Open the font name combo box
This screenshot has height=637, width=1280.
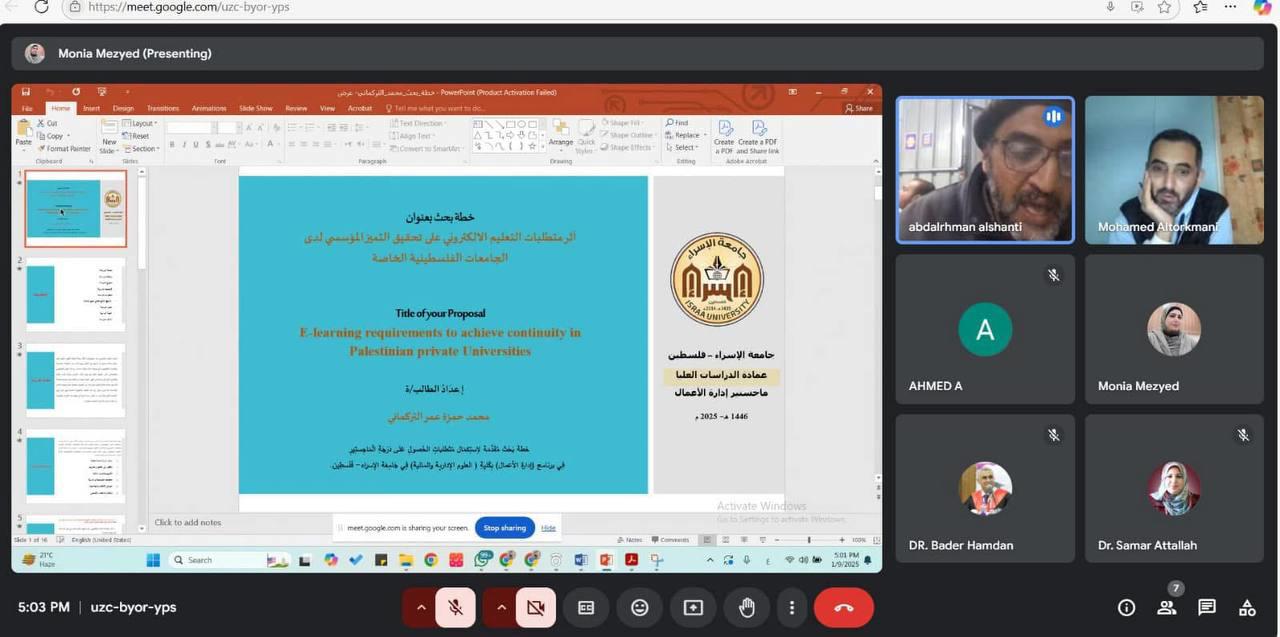click(190, 128)
